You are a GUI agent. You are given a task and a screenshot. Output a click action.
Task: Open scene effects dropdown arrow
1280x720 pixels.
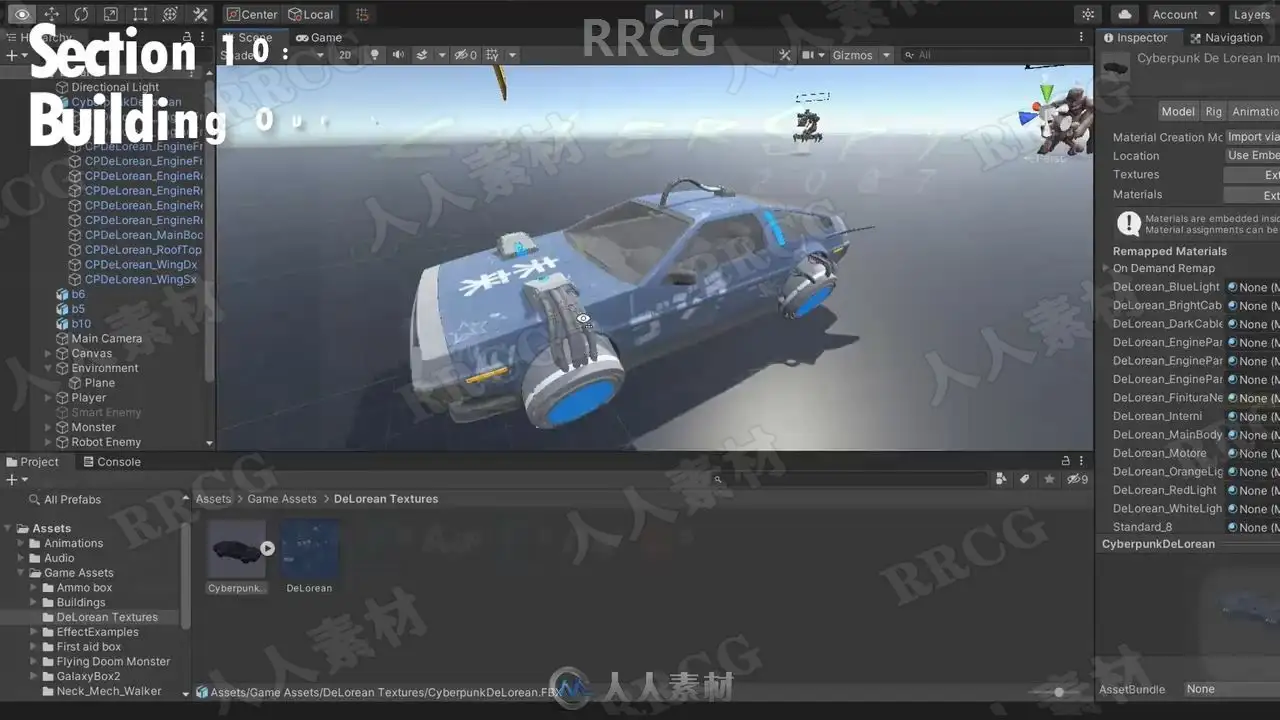441,55
